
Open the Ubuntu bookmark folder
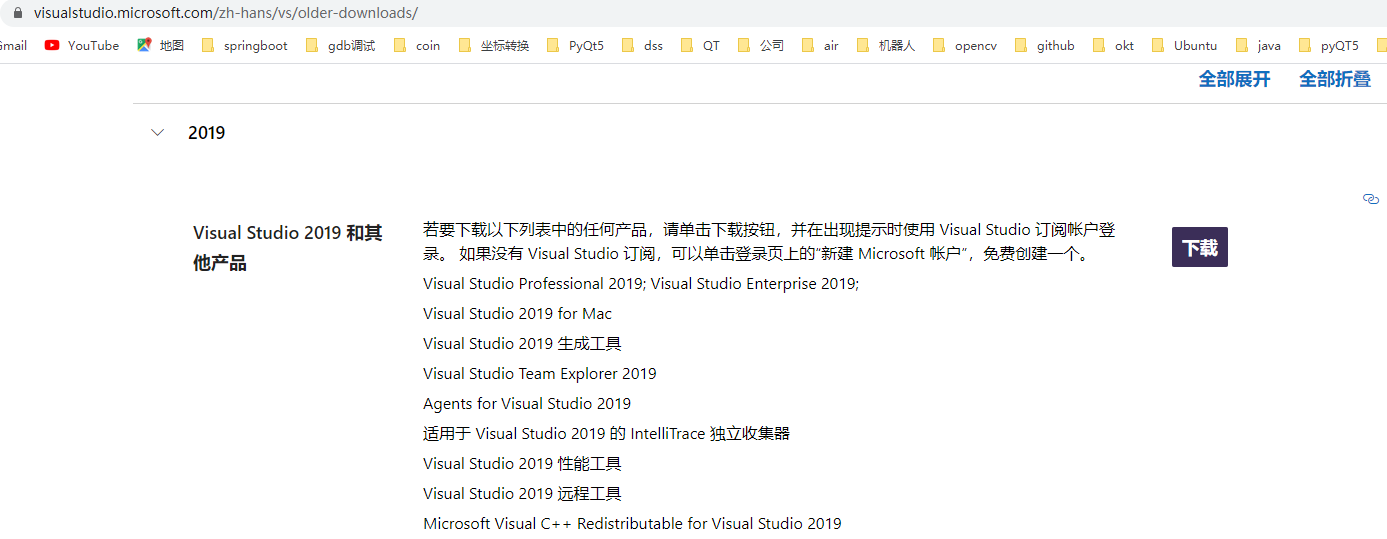(x=1185, y=45)
